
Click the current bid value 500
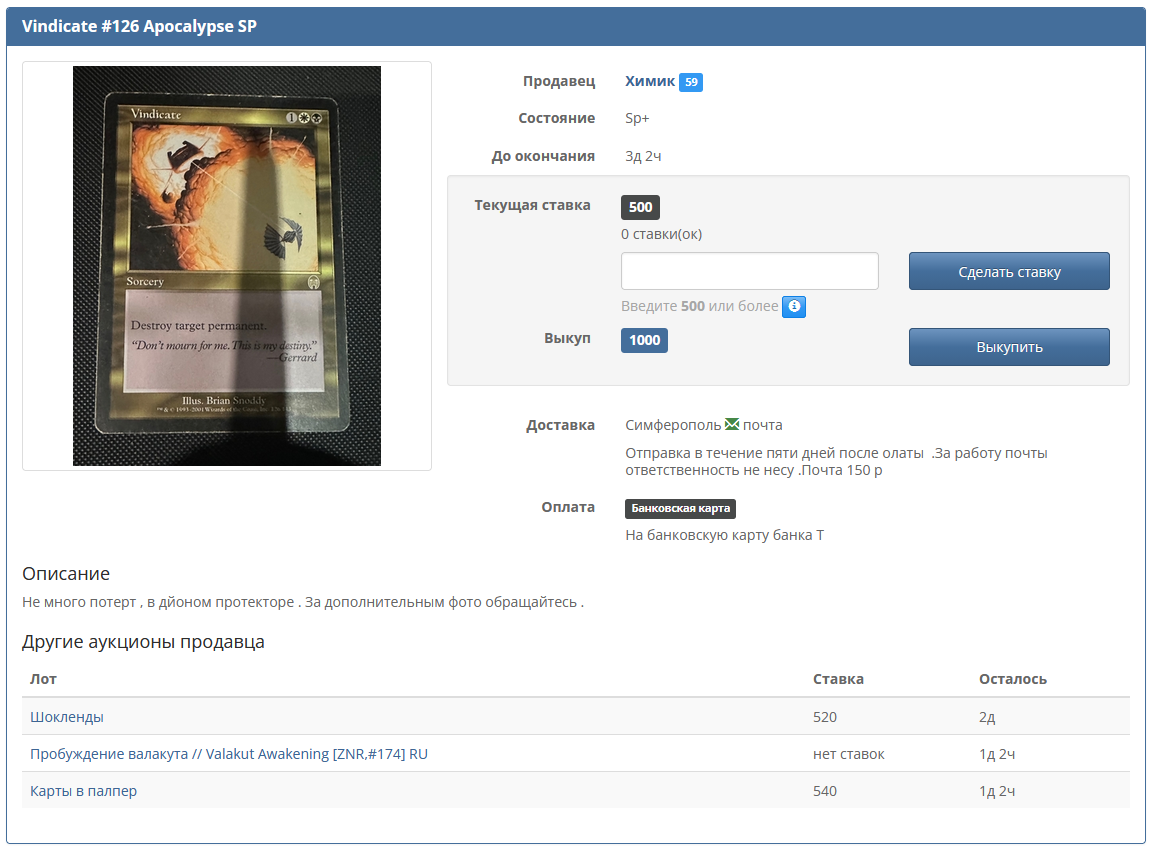(x=640, y=208)
